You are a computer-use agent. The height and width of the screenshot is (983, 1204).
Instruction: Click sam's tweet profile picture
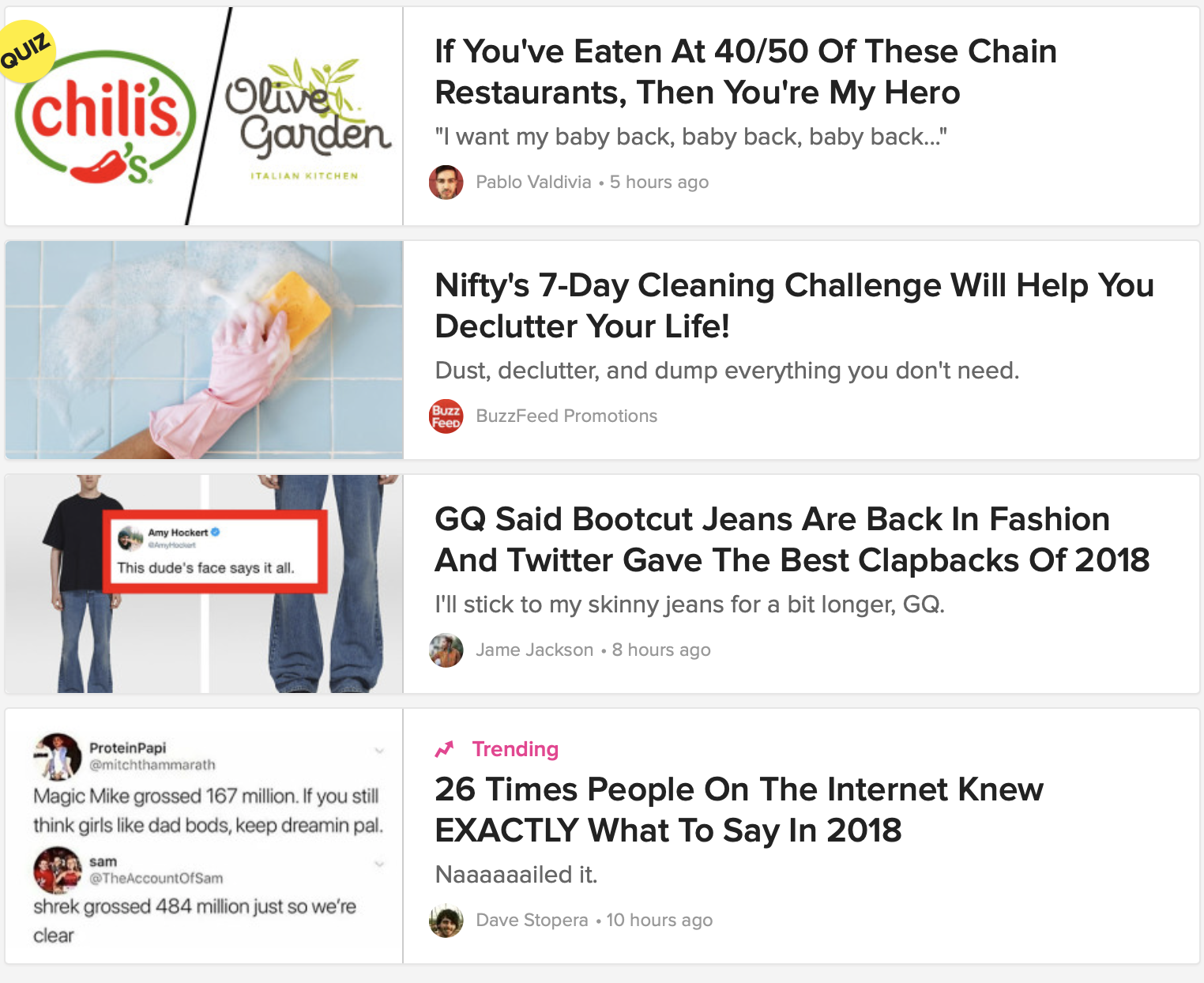(x=58, y=869)
